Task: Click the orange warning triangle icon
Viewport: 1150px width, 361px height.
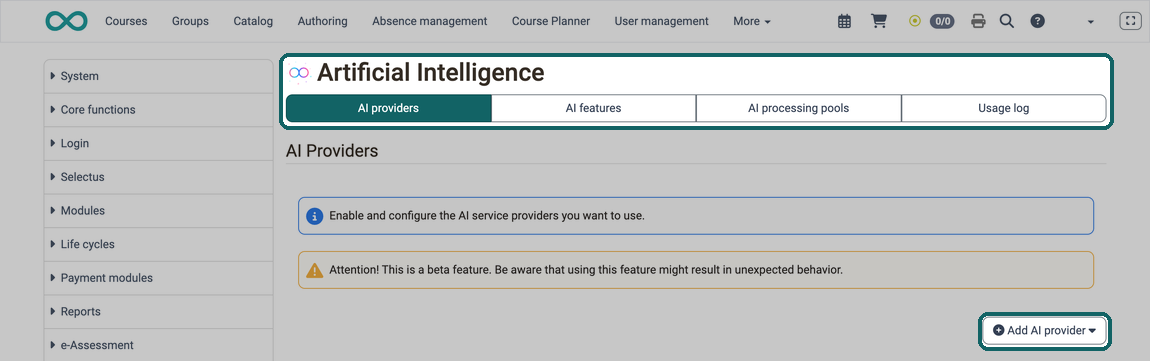Action: tap(315, 271)
